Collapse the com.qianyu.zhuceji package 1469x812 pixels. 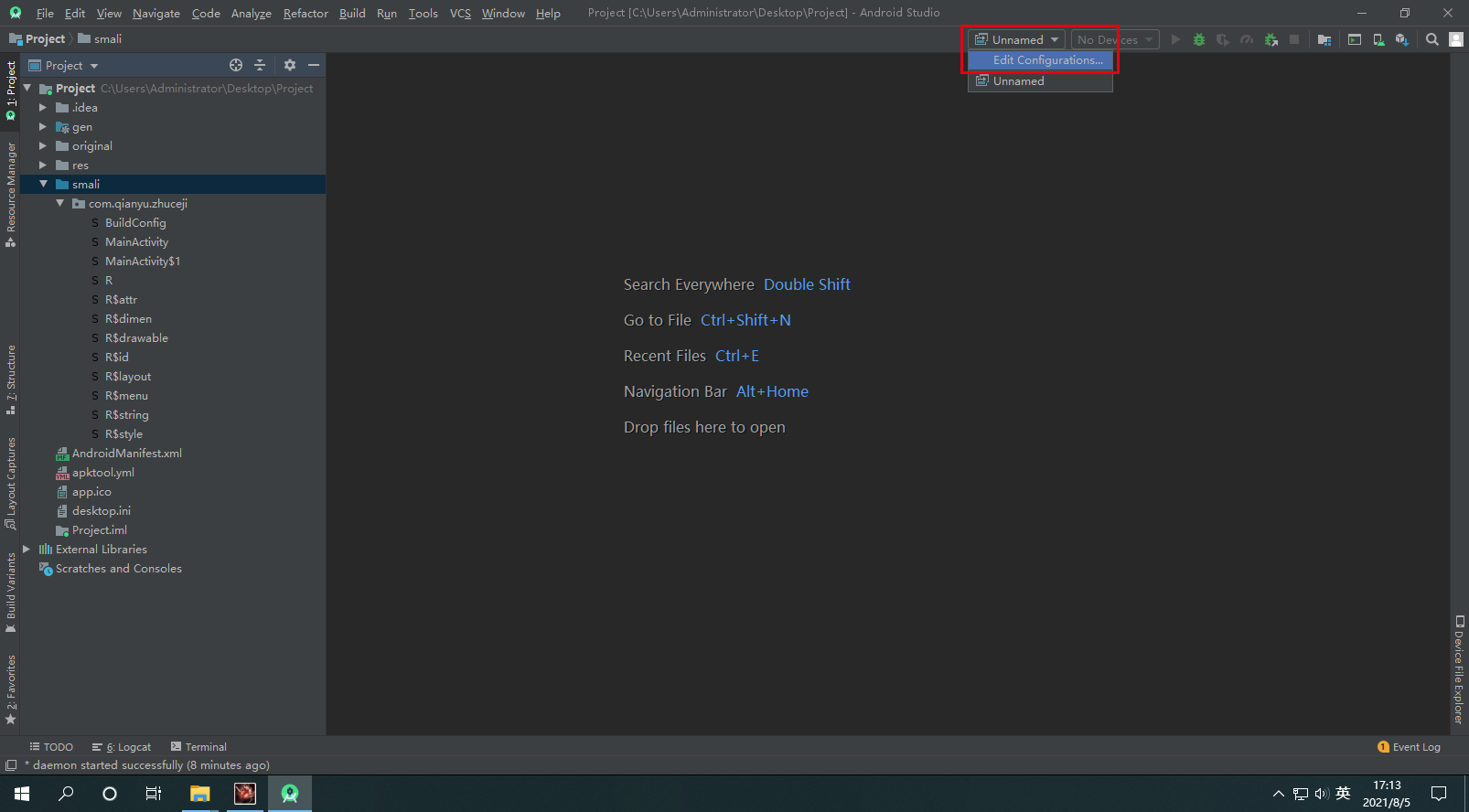tap(59, 203)
